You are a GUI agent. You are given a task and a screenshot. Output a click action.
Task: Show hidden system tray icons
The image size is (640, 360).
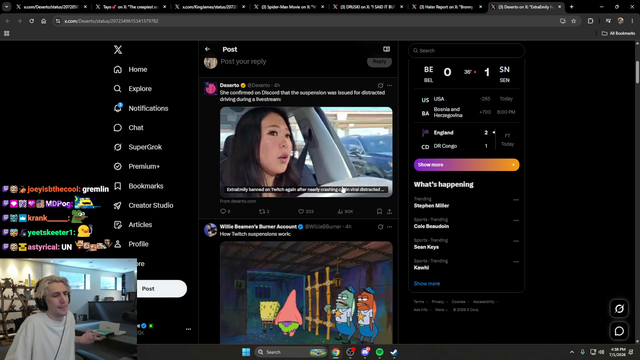[572, 352]
